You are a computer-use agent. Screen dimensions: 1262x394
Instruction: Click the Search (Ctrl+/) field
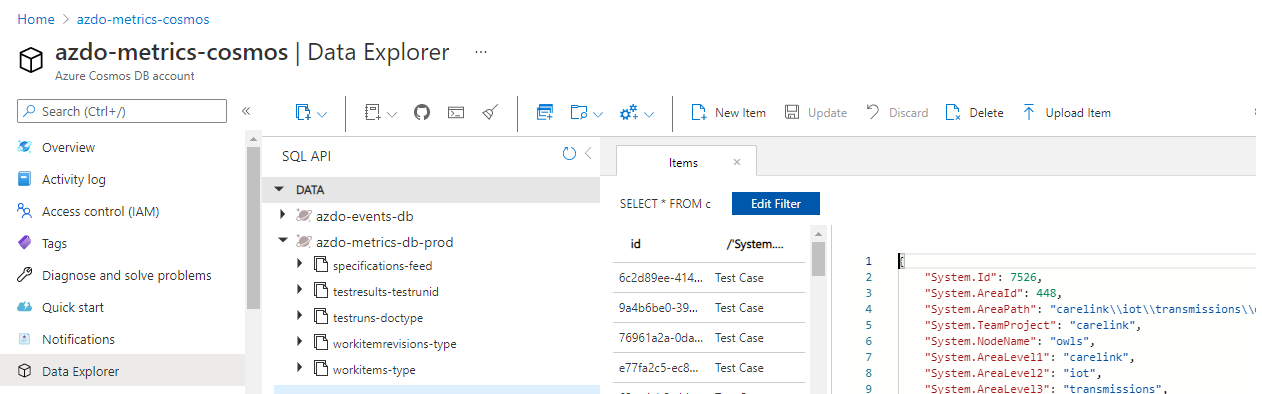(x=122, y=111)
